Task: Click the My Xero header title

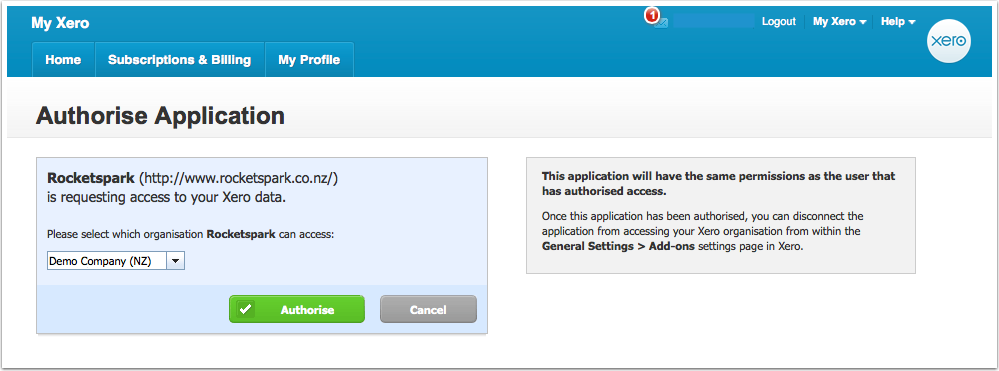Action: tap(60, 24)
